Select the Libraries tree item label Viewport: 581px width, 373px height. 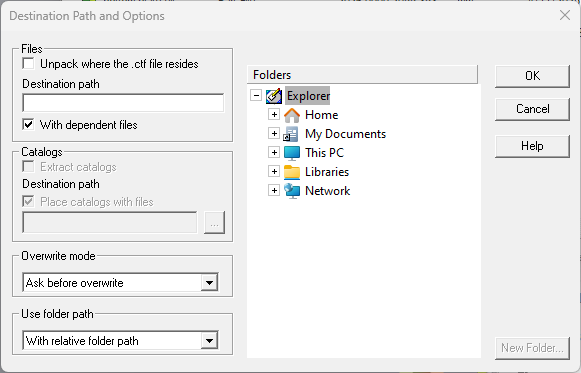pyautogui.click(x=327, y=172)
